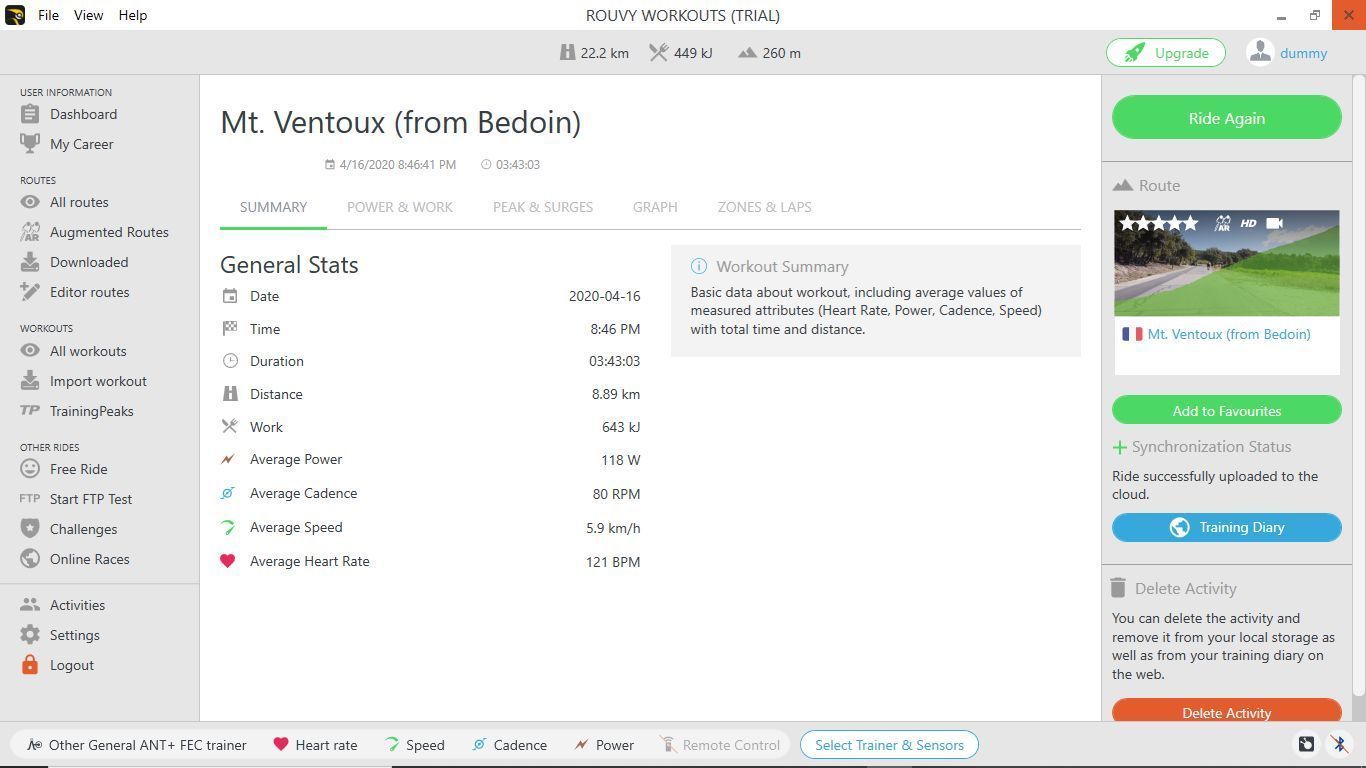
Task: Click the My Career trophy icon
Action: [x=30, y=144]
